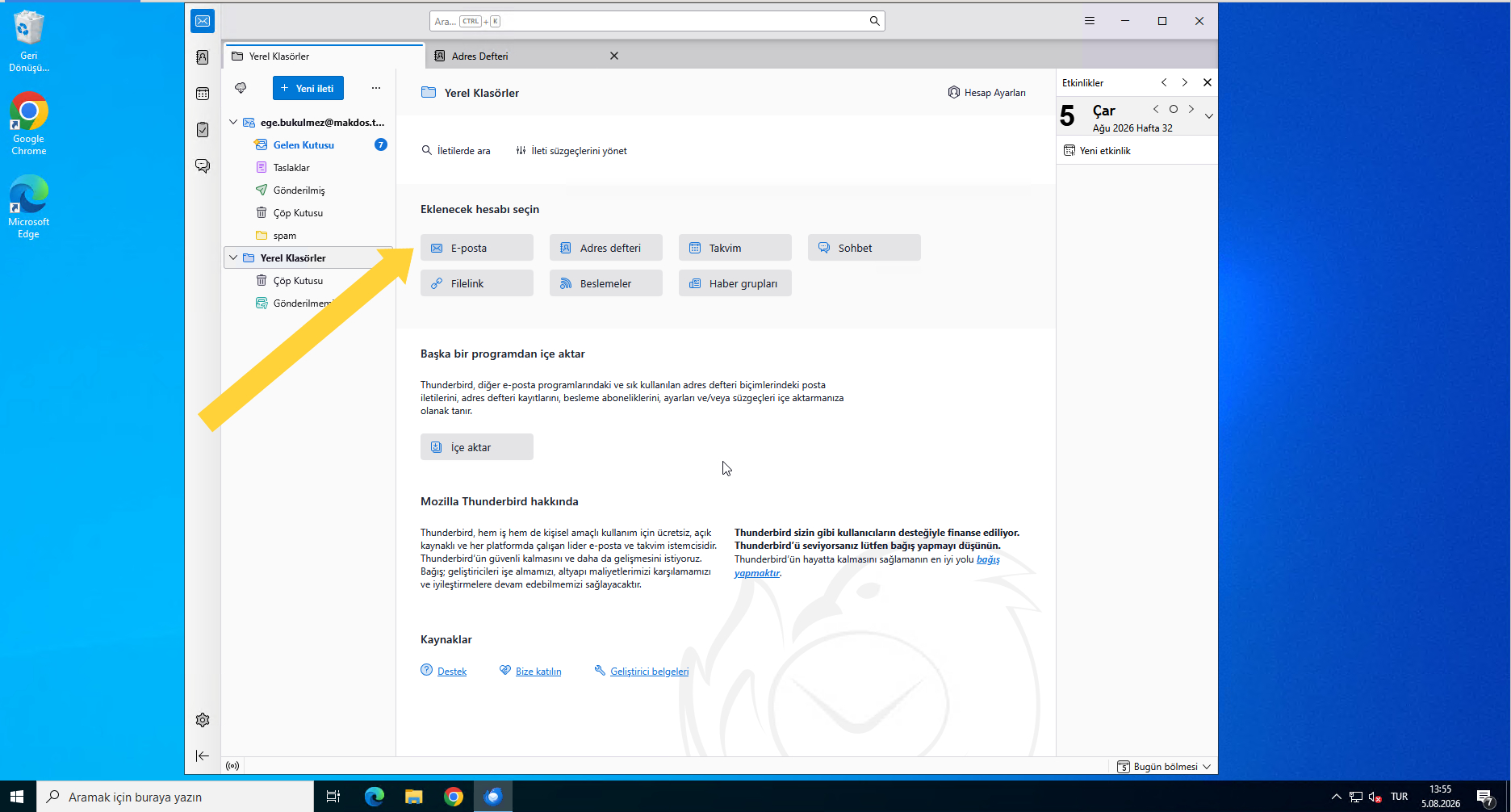Open File Explorer from the taskbar
The height and width of the screenshot is (812, 1511).
tap(414, 797)
